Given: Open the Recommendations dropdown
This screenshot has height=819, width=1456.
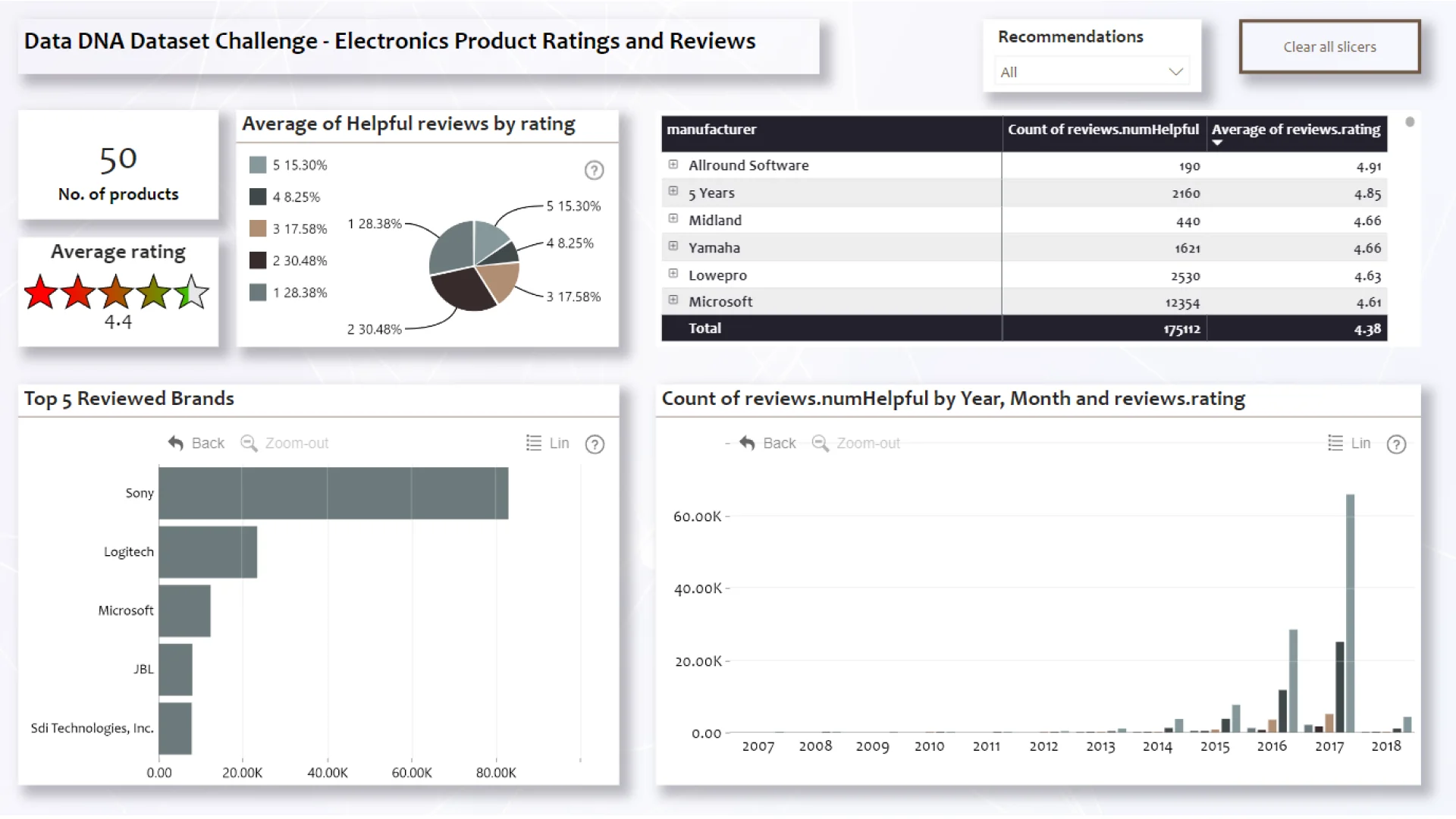Looking at the screenshot, I should 1091,72.
